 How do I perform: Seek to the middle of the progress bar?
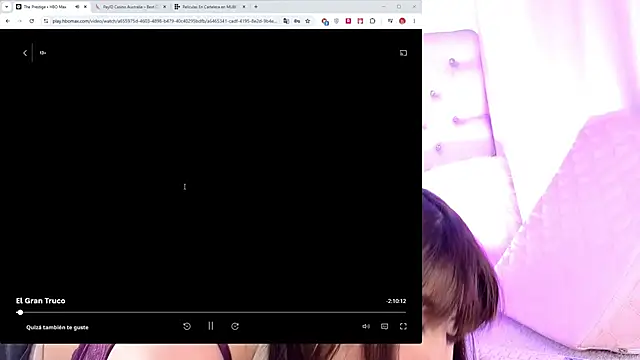tap(211, 312)
